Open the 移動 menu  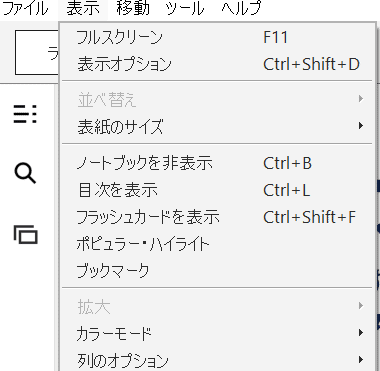133,8
